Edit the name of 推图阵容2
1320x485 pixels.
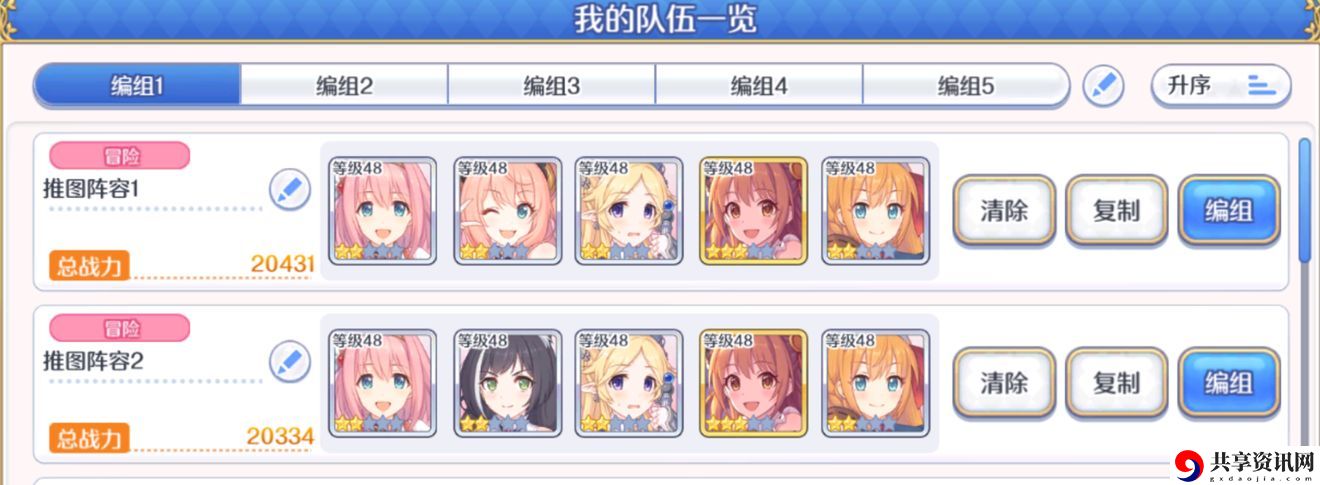290,362
